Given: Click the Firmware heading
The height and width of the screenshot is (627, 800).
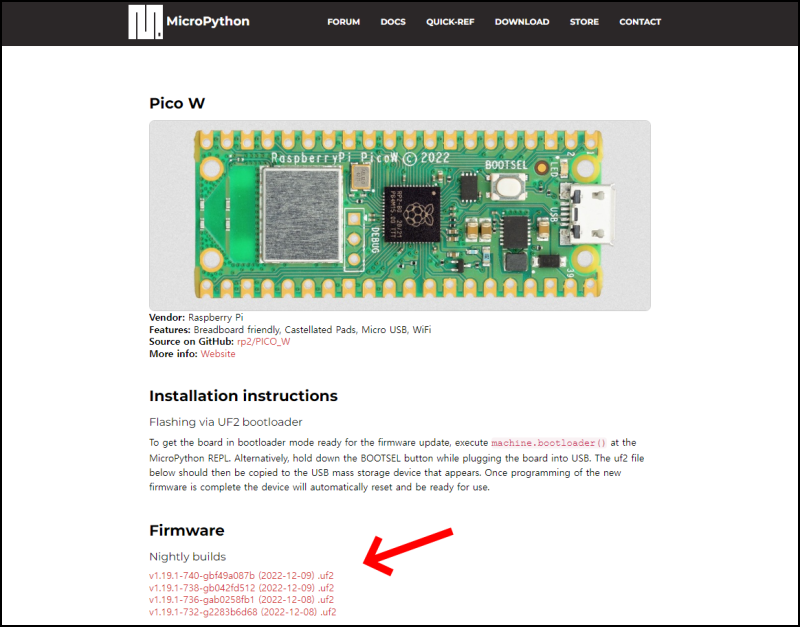Looking at the screenshot, I should tap(187, 531).
